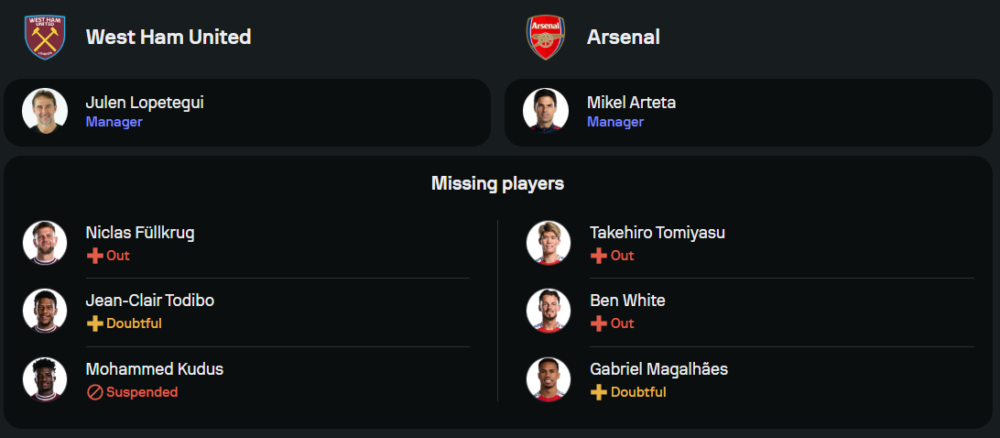Open Gabriel Magalhães's player name
The width and height of the screenshot is (1000, 438).
point(659,369)
